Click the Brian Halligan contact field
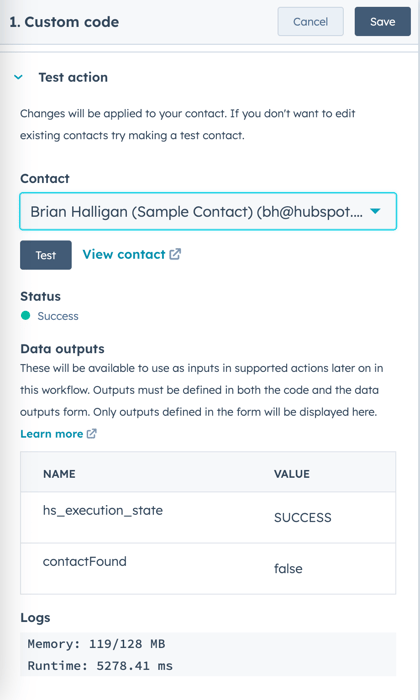The width and height of the screenshot is (420, 700). pos(208,211)
